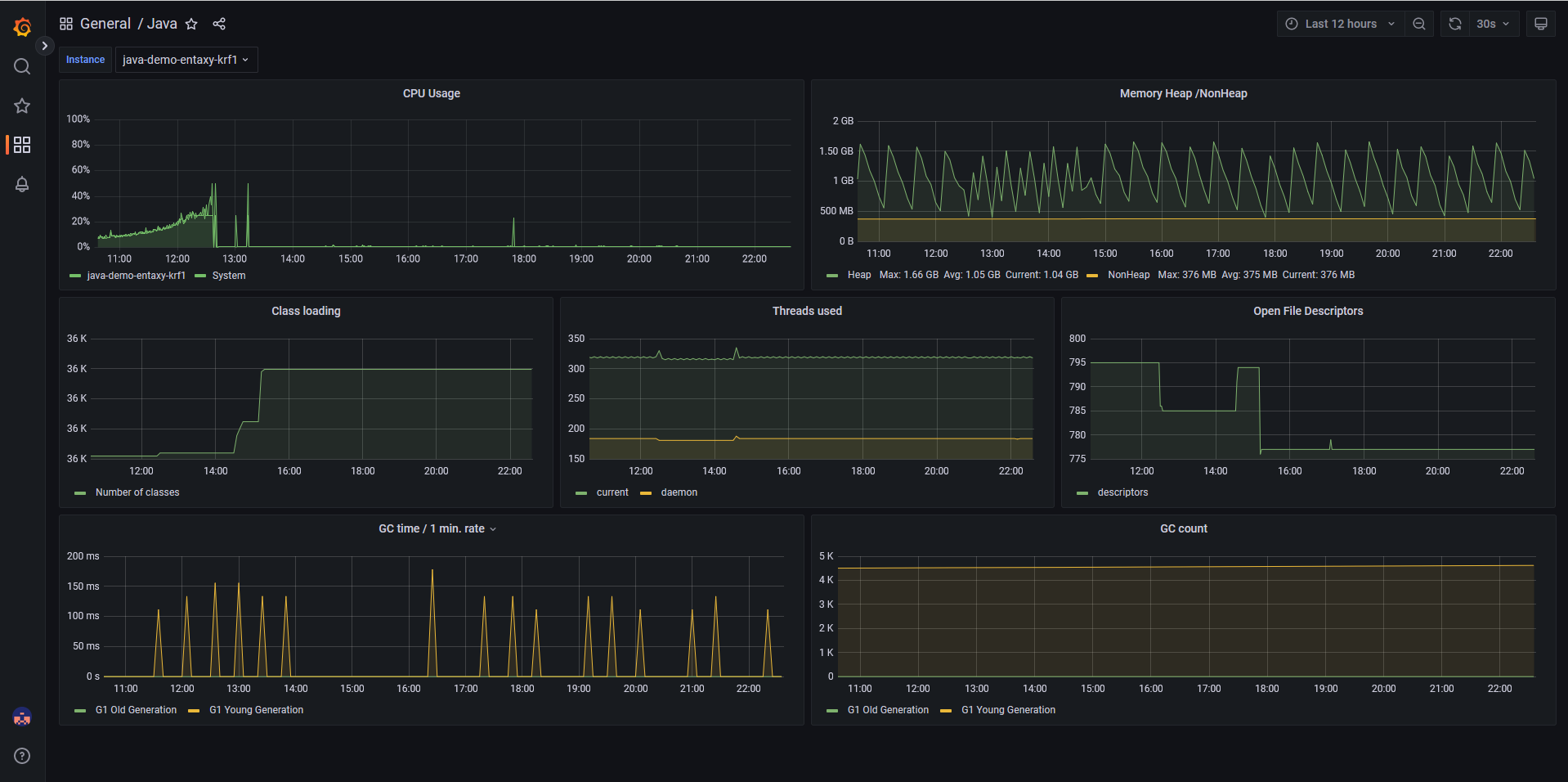
Task: Share the dashboard using share icon
Action: click(x=219, y=24)
